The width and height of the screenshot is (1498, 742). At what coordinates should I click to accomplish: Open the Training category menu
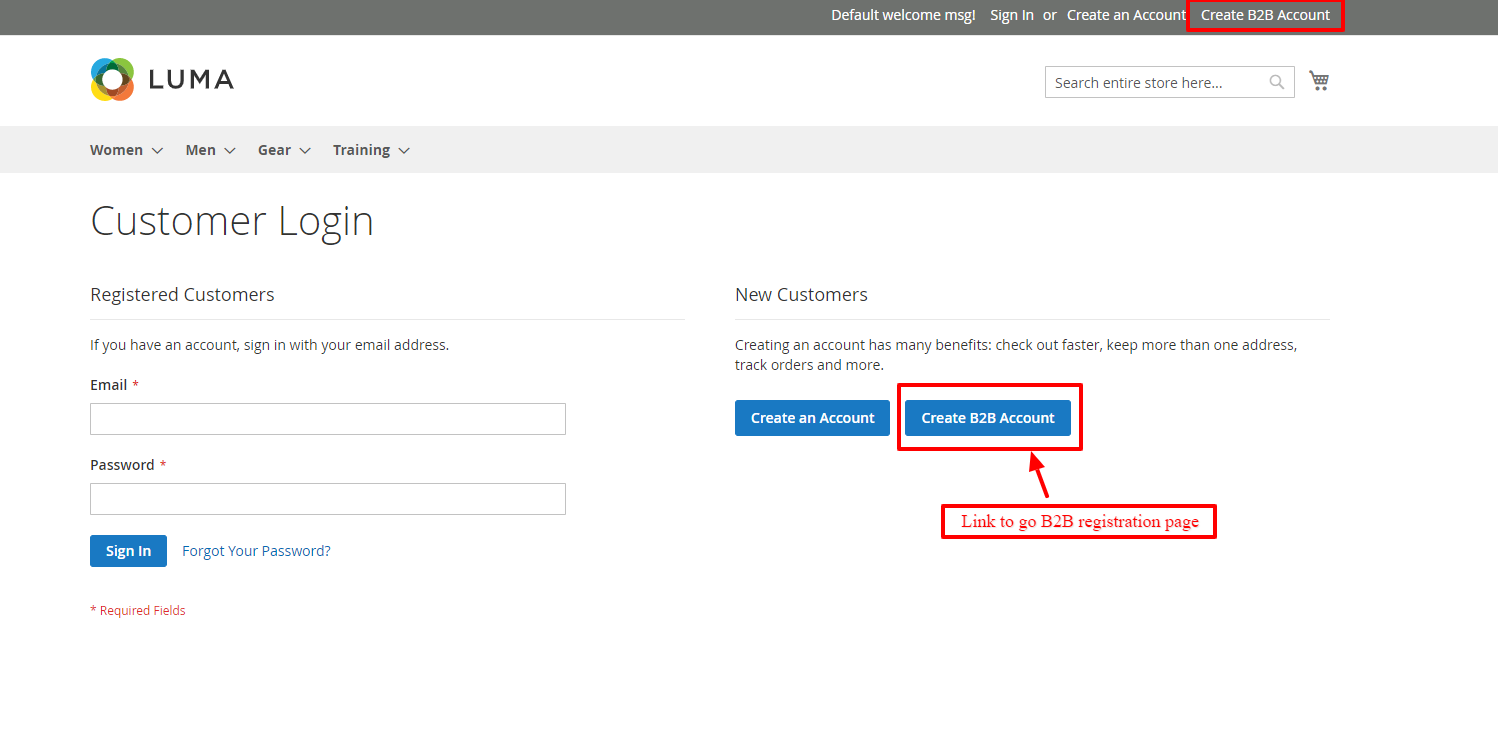[x=361, y=150]
